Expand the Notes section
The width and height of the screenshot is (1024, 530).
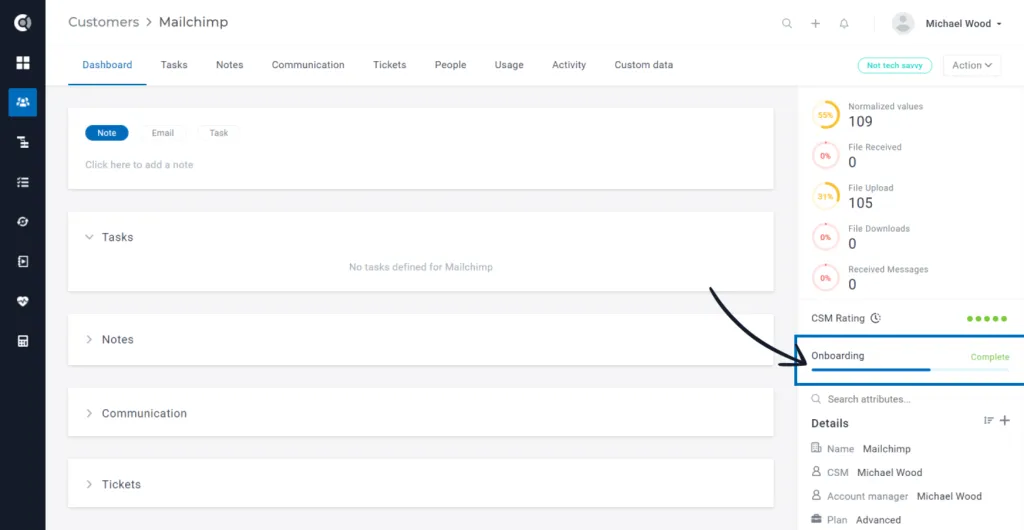89,339
